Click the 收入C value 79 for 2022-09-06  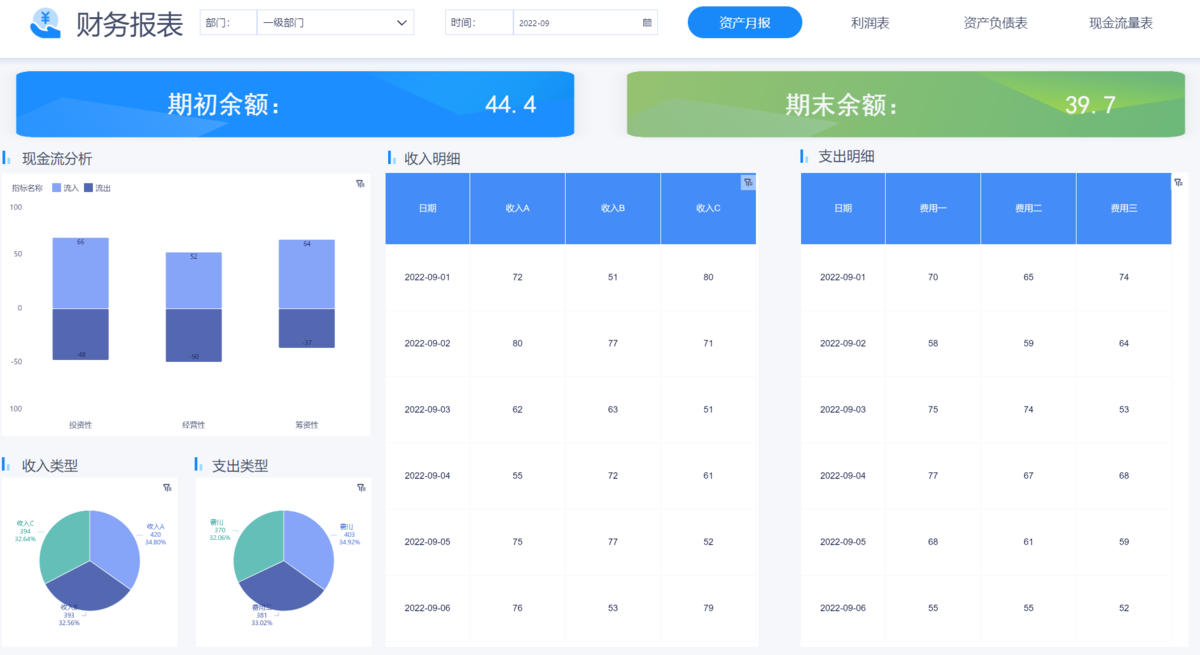coord(708,608)
